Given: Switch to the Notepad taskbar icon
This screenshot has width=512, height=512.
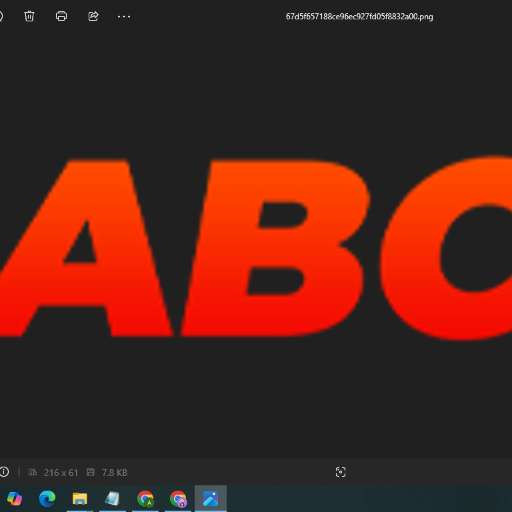Looking at the screenshot, I should [112, 499].
